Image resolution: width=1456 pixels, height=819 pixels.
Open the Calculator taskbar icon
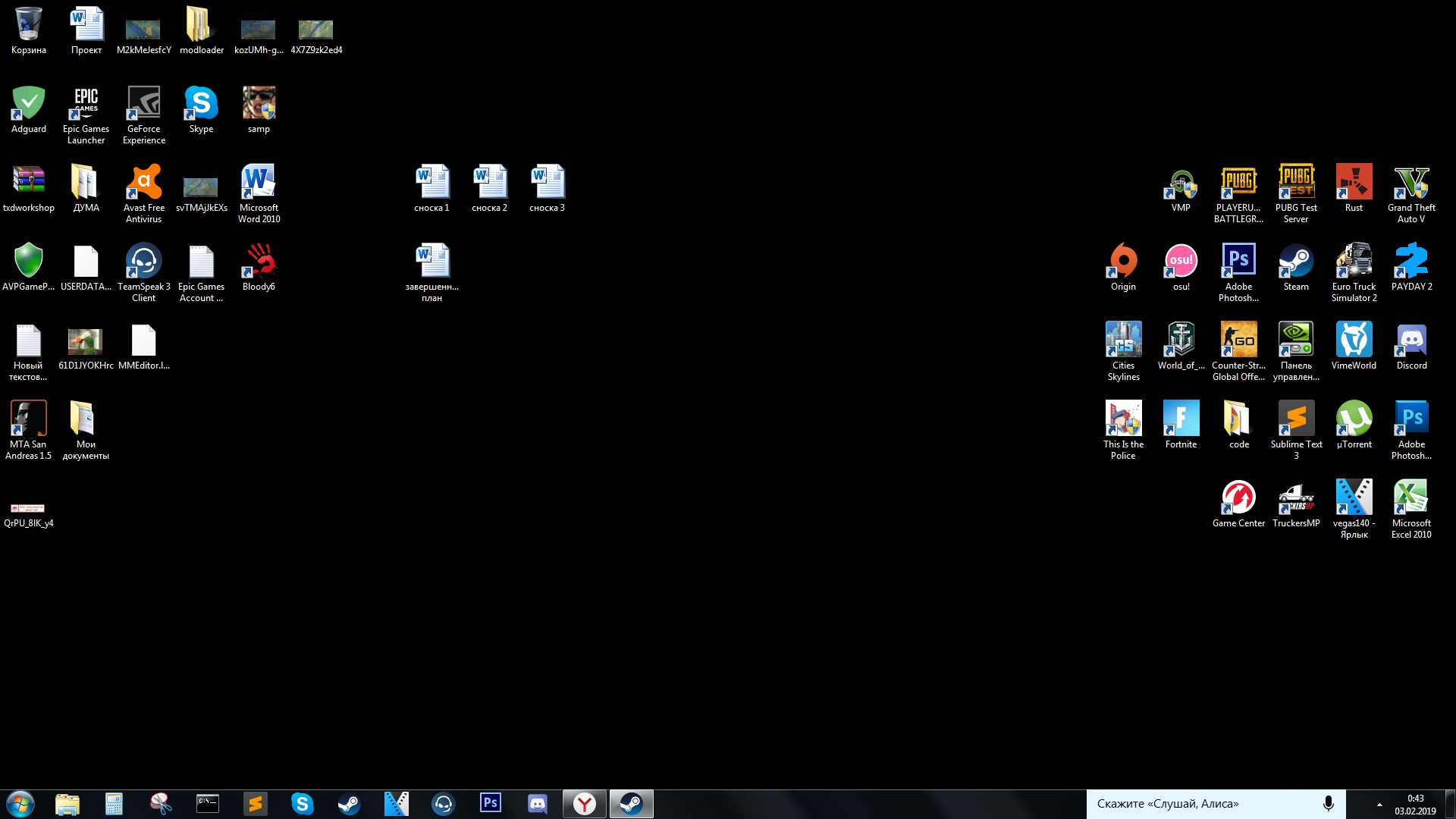tap(114, 804)
